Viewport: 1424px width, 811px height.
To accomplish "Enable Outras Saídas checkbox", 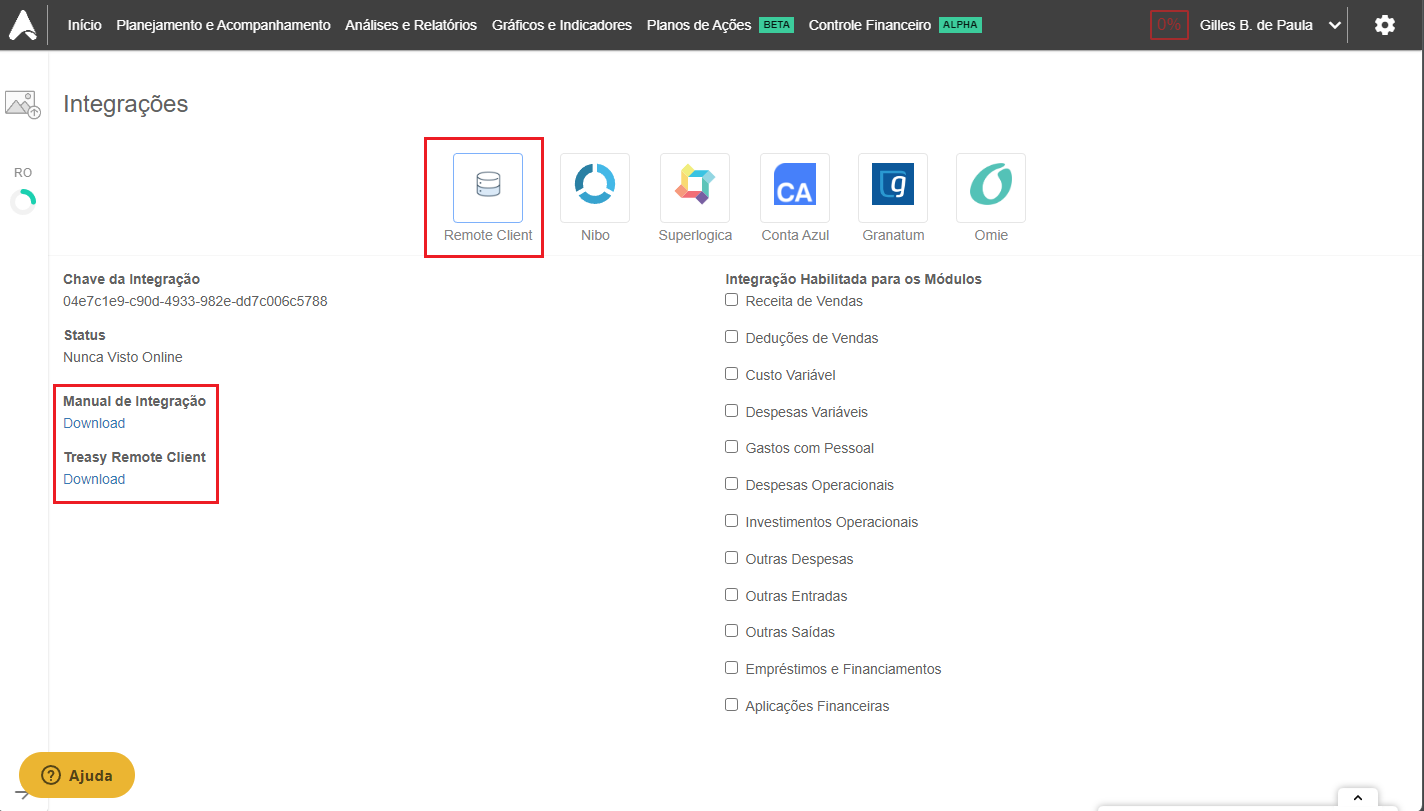I will pos(732,631).
